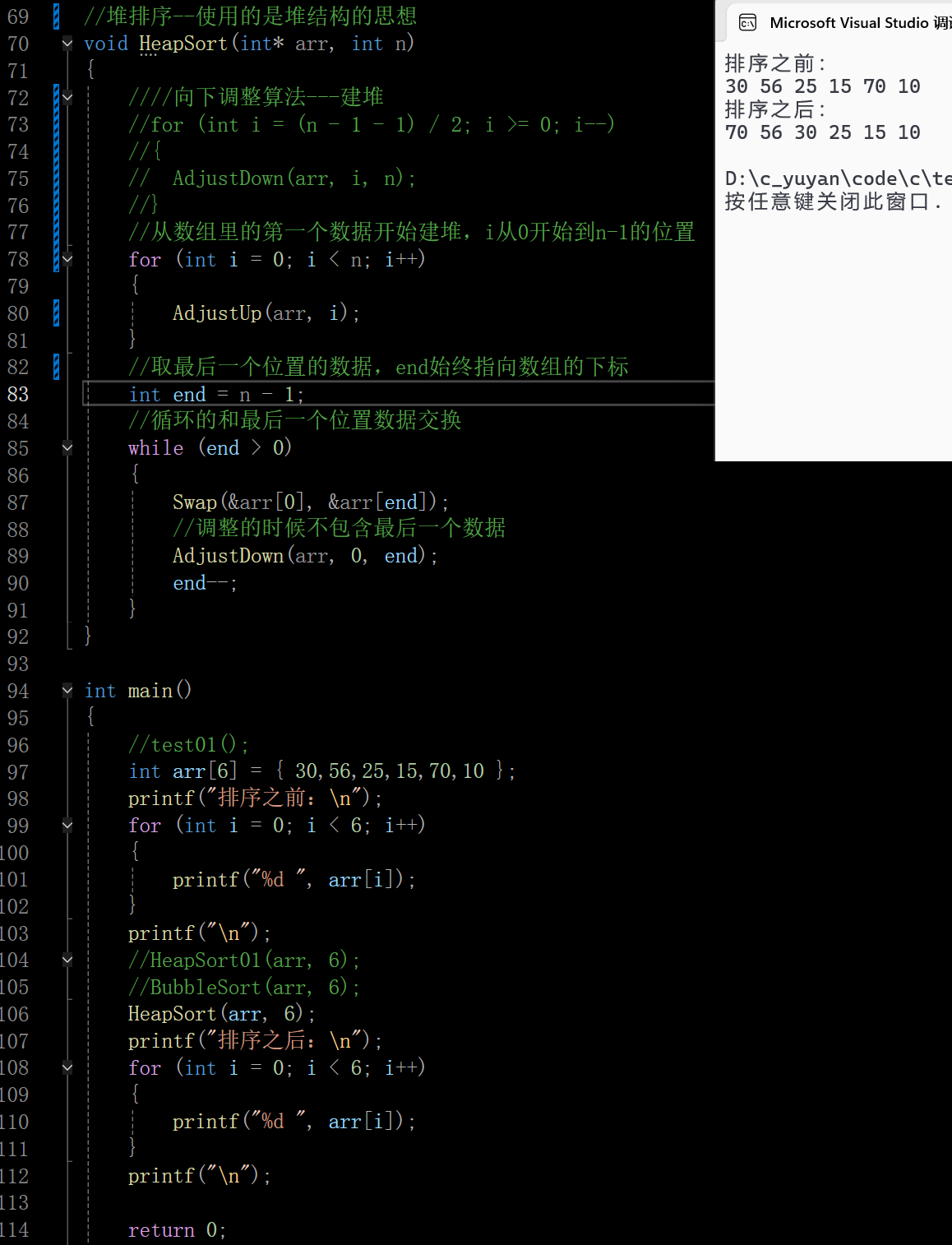Viewport: 952px width, 1245px height.
Task: Collapse the for loop at line 78
Action: [67, 259]
